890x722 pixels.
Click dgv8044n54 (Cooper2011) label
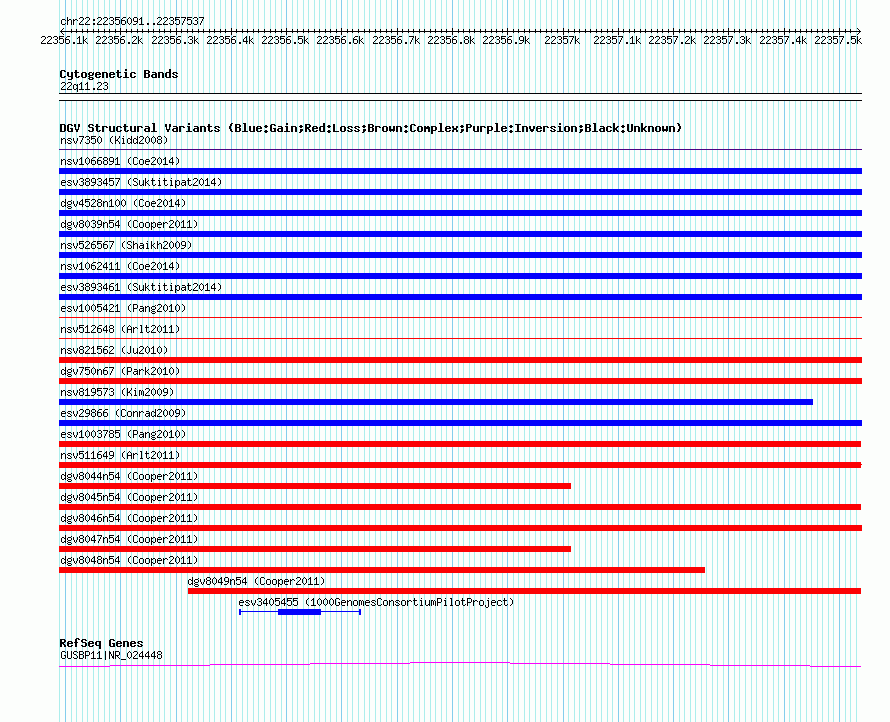129,476
